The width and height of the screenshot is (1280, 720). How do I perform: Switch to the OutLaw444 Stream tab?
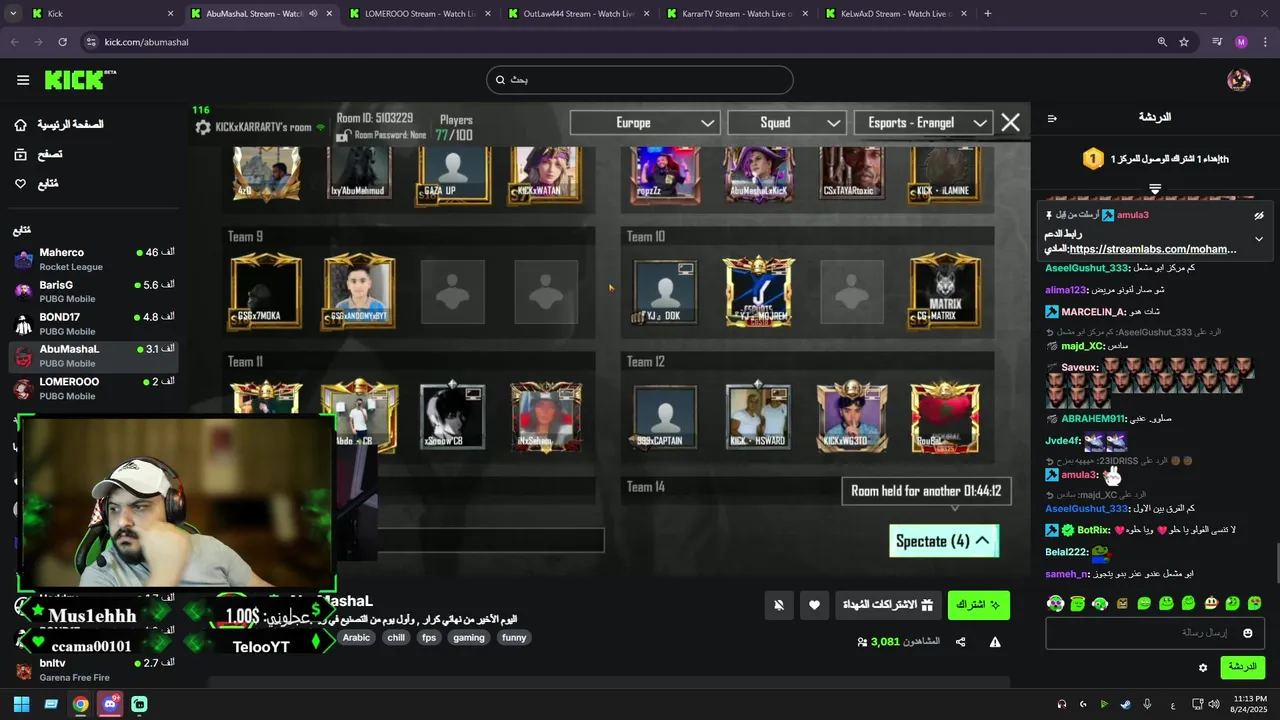tap(578, 14)
